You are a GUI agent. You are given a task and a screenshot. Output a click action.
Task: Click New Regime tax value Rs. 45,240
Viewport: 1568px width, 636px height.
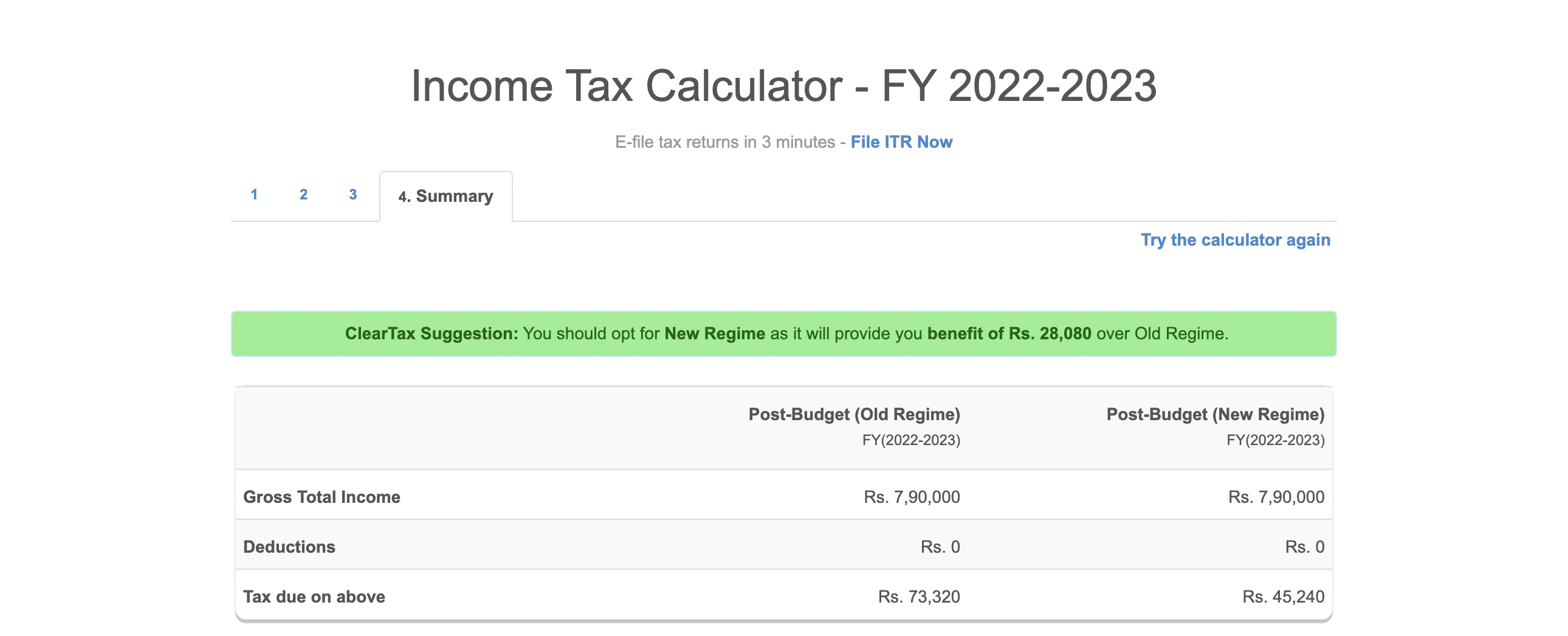coord(1283,597)
